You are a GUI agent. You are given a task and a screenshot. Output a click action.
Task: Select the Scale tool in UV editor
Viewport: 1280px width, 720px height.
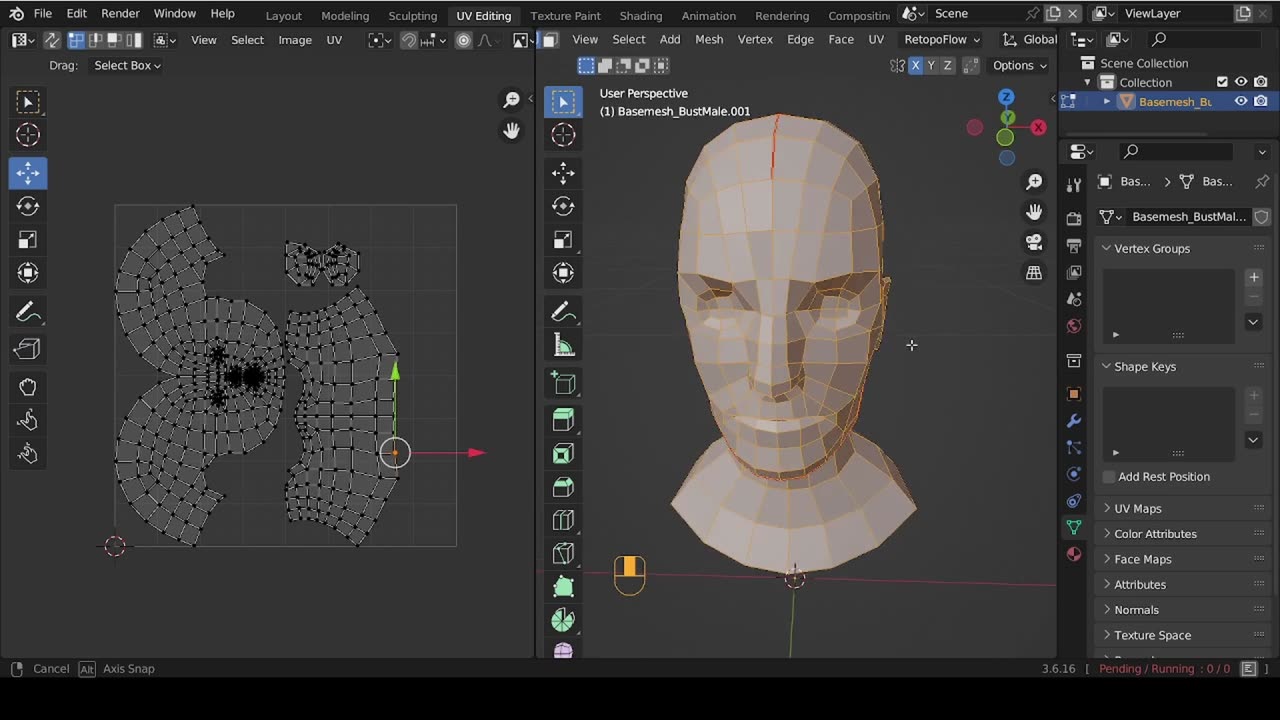click(x=28, y=240)
